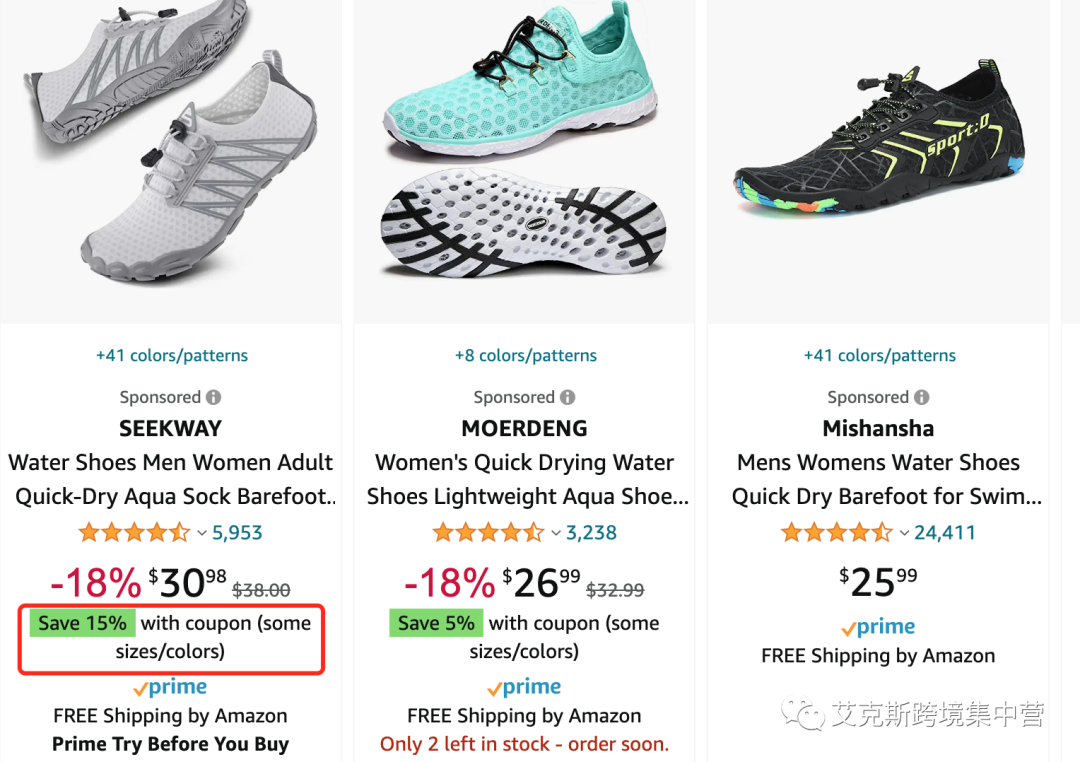Click the Sponsored info icon under SEEKWAY listing
The height and width of the screenshot is (762, 1080).
coord(214,398)
